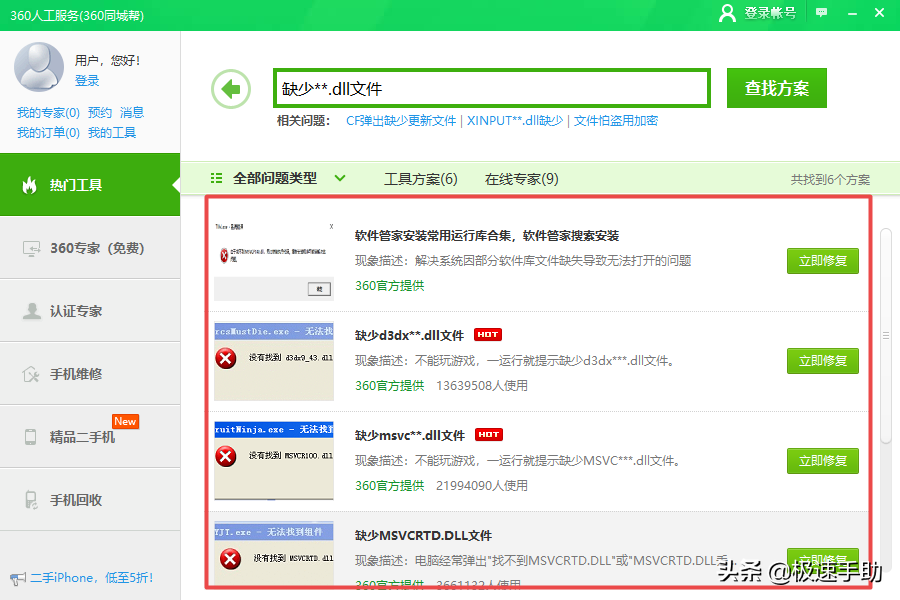
Task: Close the 360人工服务 window
Action: pos(879,12)
